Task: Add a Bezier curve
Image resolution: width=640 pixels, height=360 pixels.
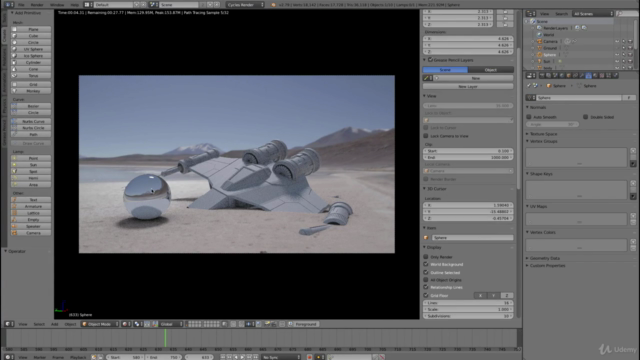Action: click(x=31, y=106)
